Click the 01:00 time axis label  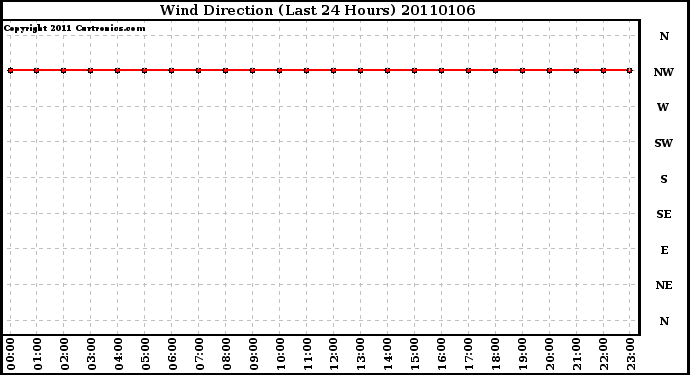(x=37, y=354)
